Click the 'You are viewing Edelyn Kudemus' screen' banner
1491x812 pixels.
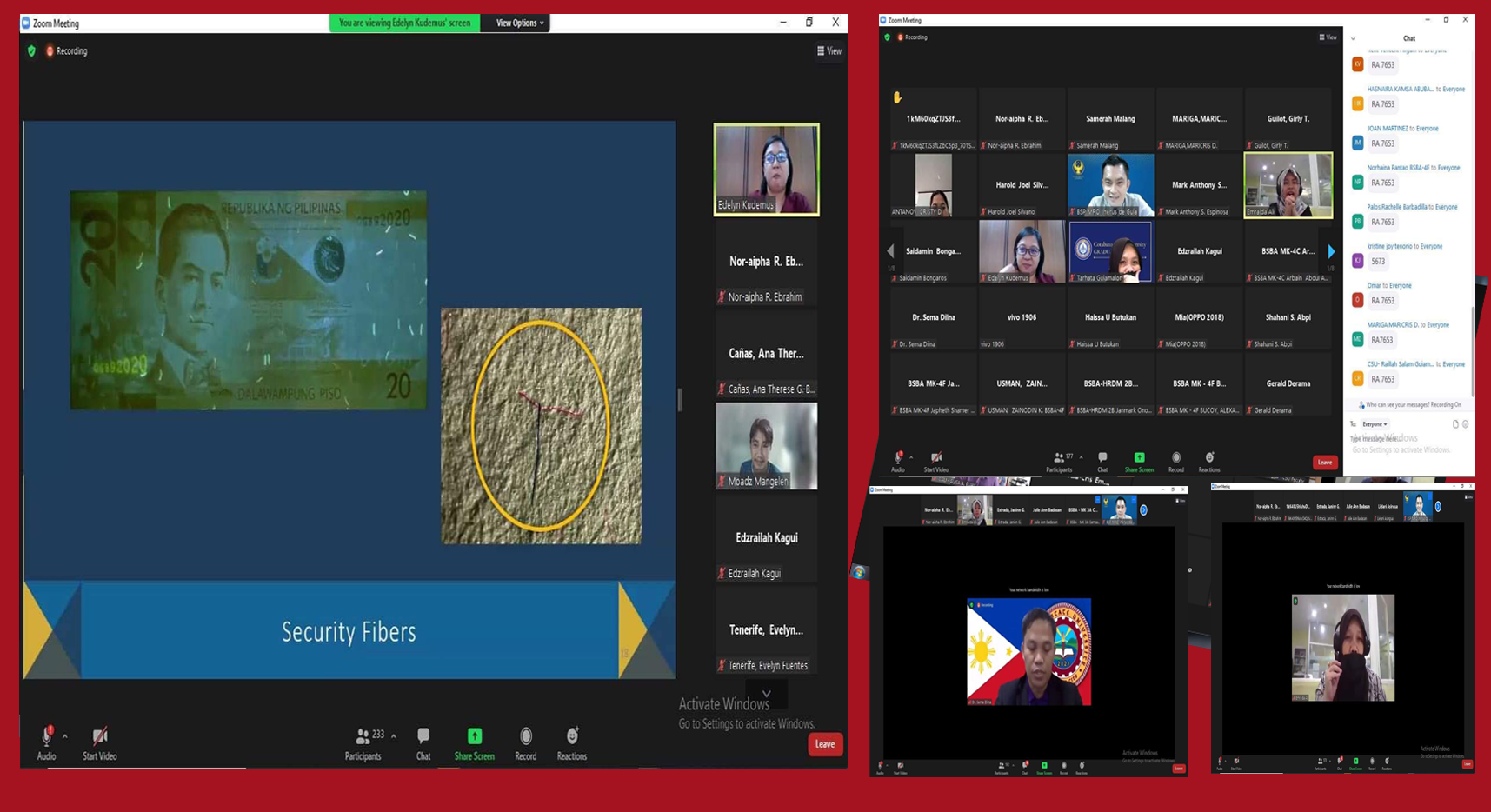[405, 23]
